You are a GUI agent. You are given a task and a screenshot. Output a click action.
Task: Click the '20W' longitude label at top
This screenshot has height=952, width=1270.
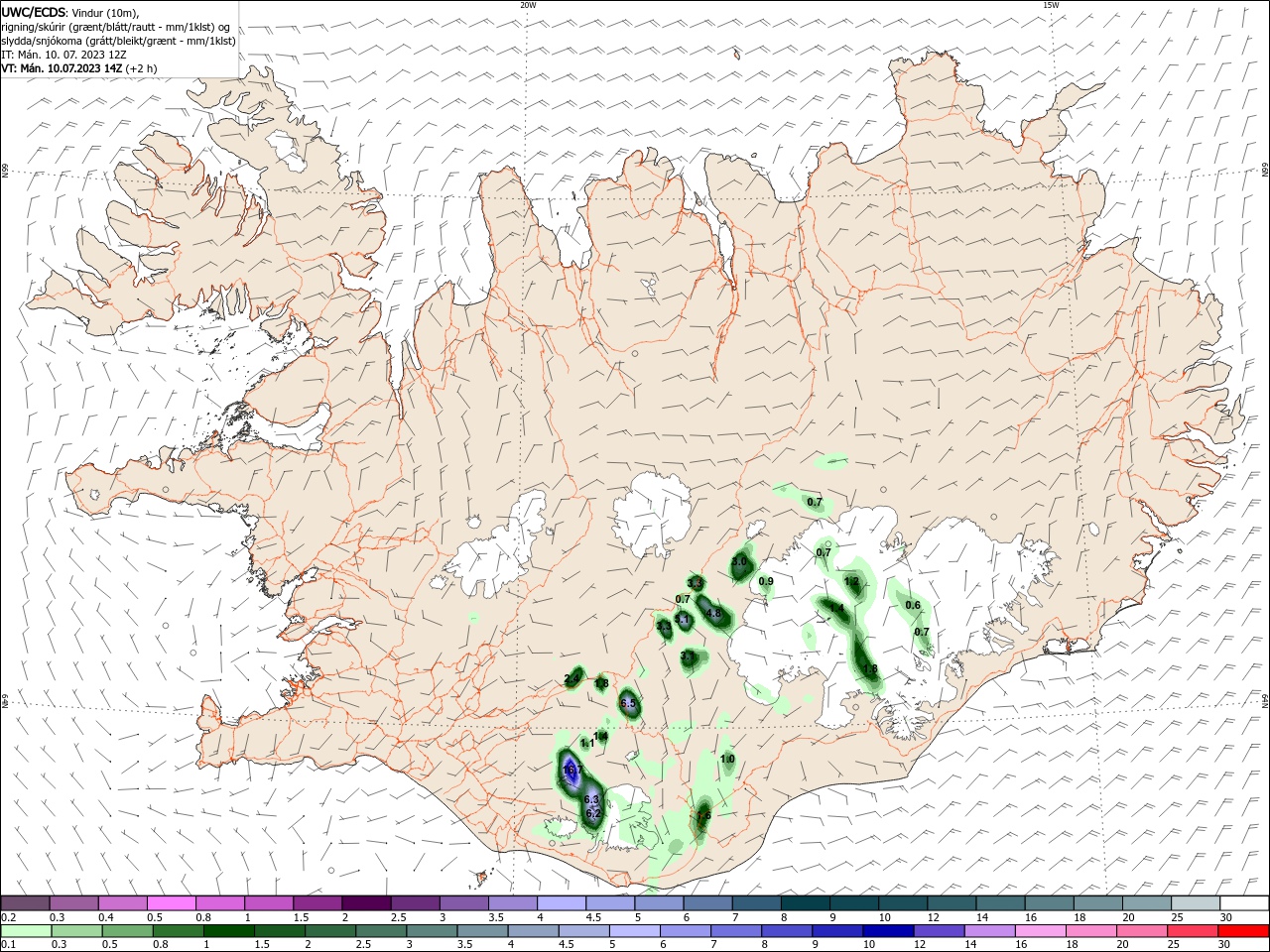pyautogui.click(x=528, y=5)
